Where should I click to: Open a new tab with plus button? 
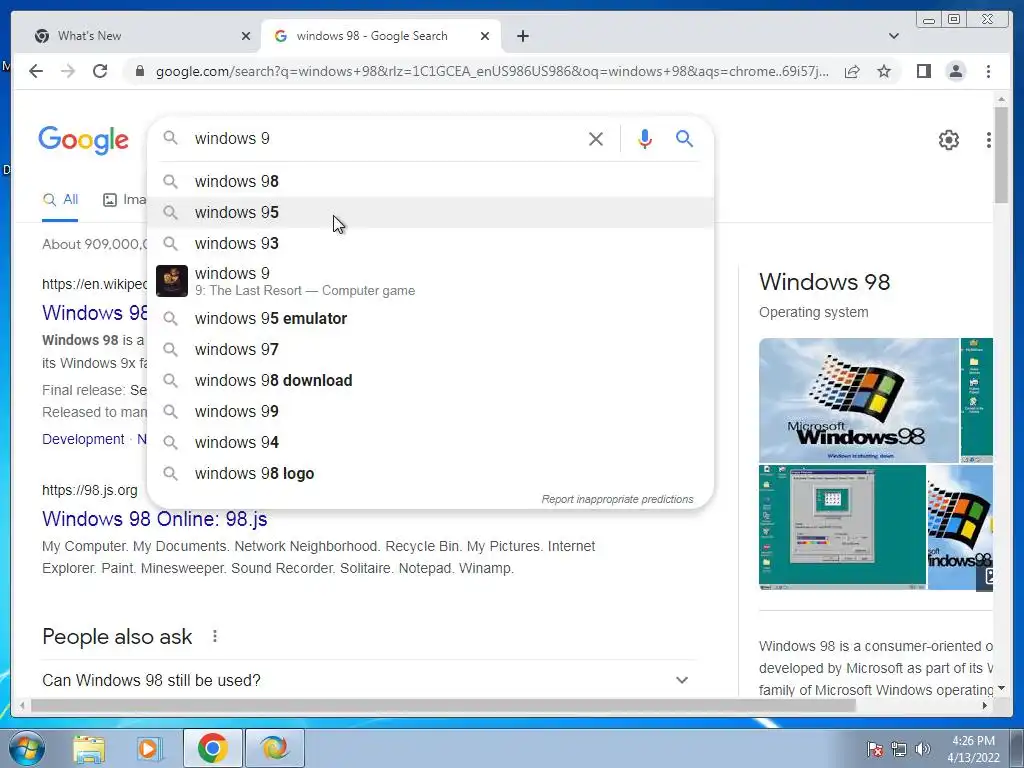[522, 36]
